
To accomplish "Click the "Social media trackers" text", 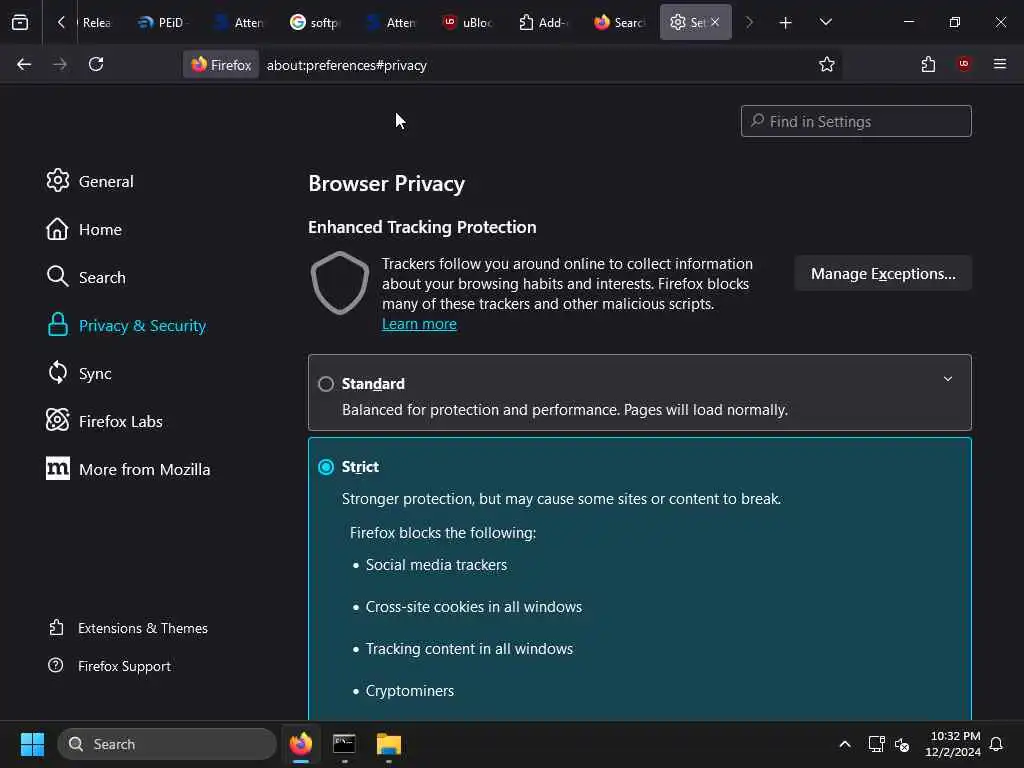I will point(436,565).
